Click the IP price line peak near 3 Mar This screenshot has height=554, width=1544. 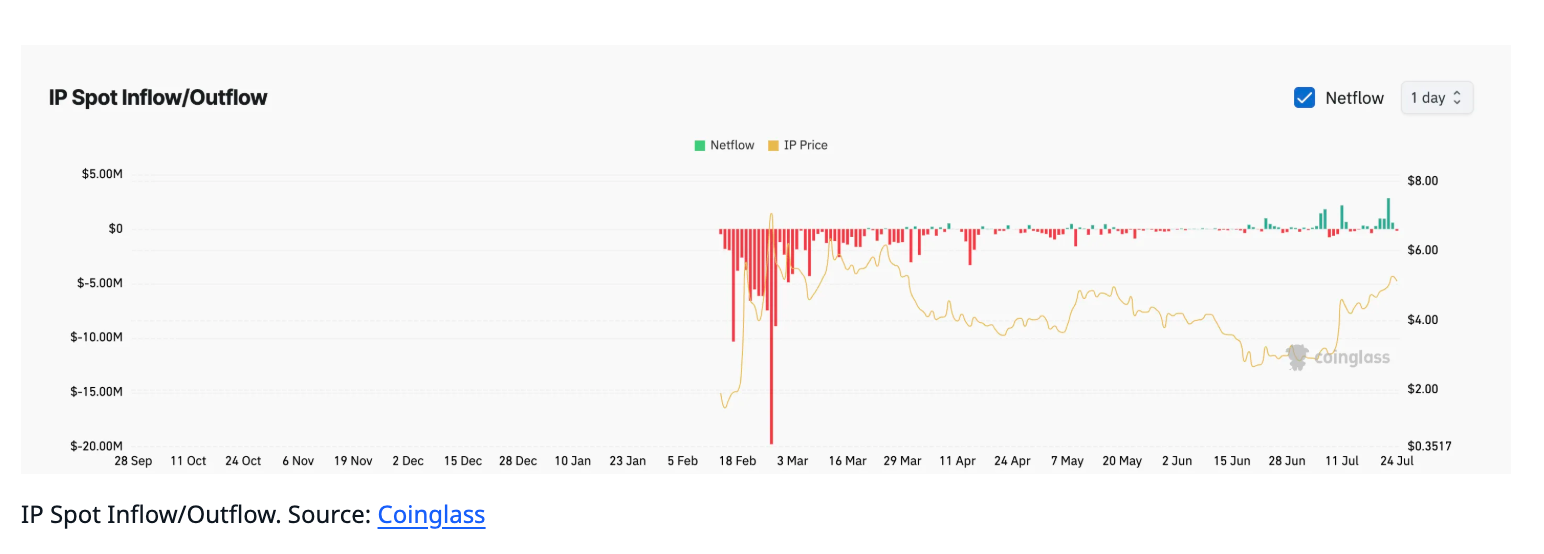tap(771, 215)
